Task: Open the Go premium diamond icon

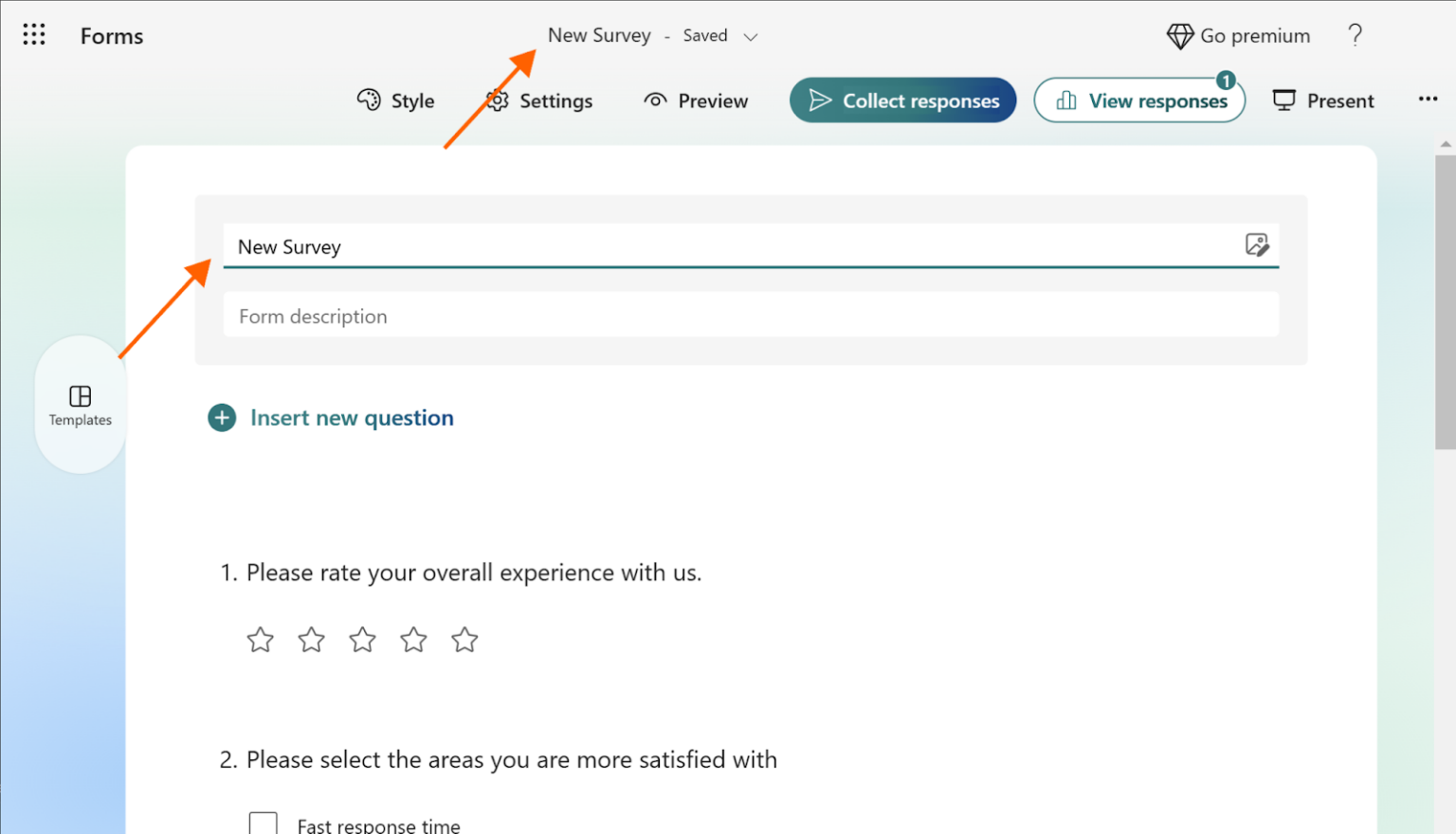Action: 1180,35
